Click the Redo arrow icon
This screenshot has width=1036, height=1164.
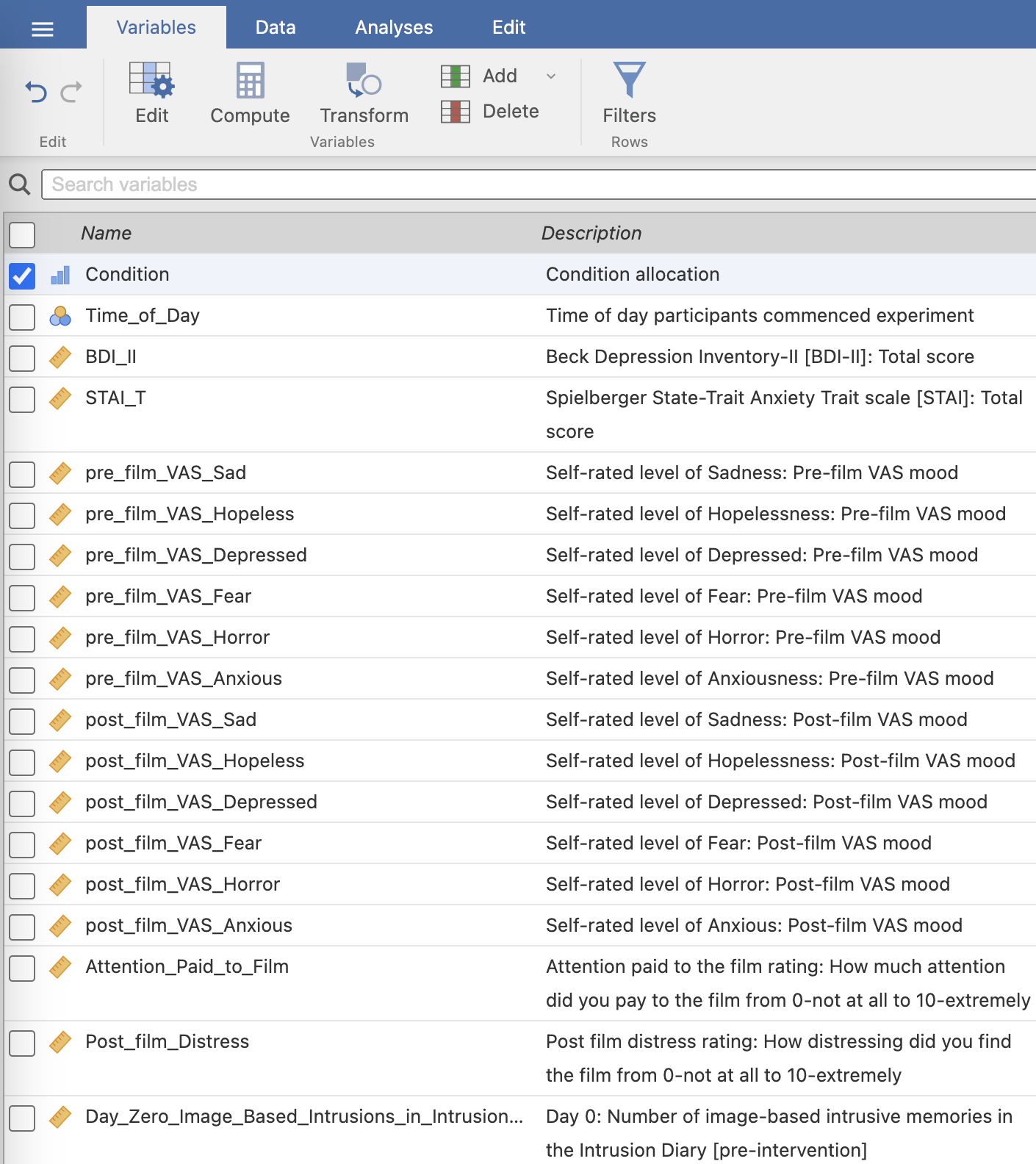(x=71, y=93)
